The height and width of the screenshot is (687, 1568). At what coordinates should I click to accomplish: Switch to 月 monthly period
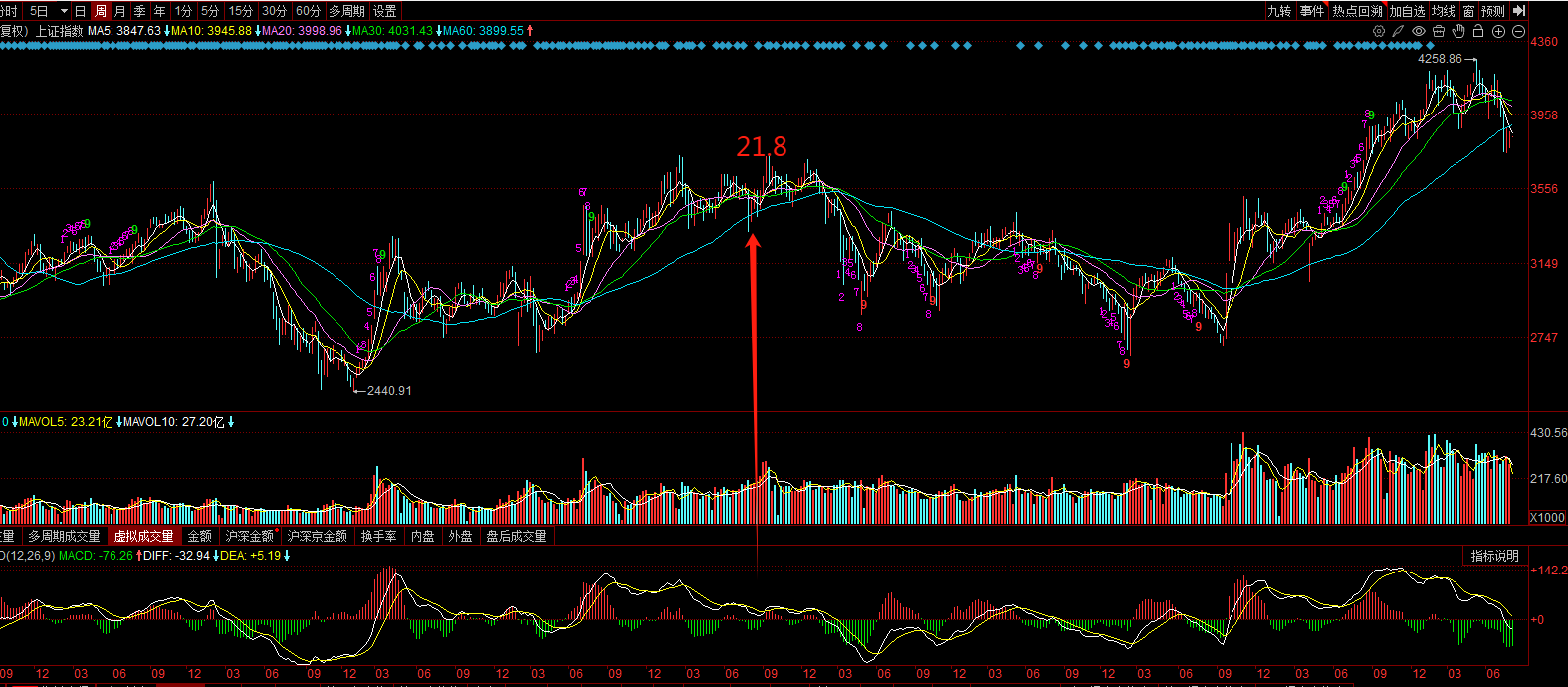tap(120, 11)
